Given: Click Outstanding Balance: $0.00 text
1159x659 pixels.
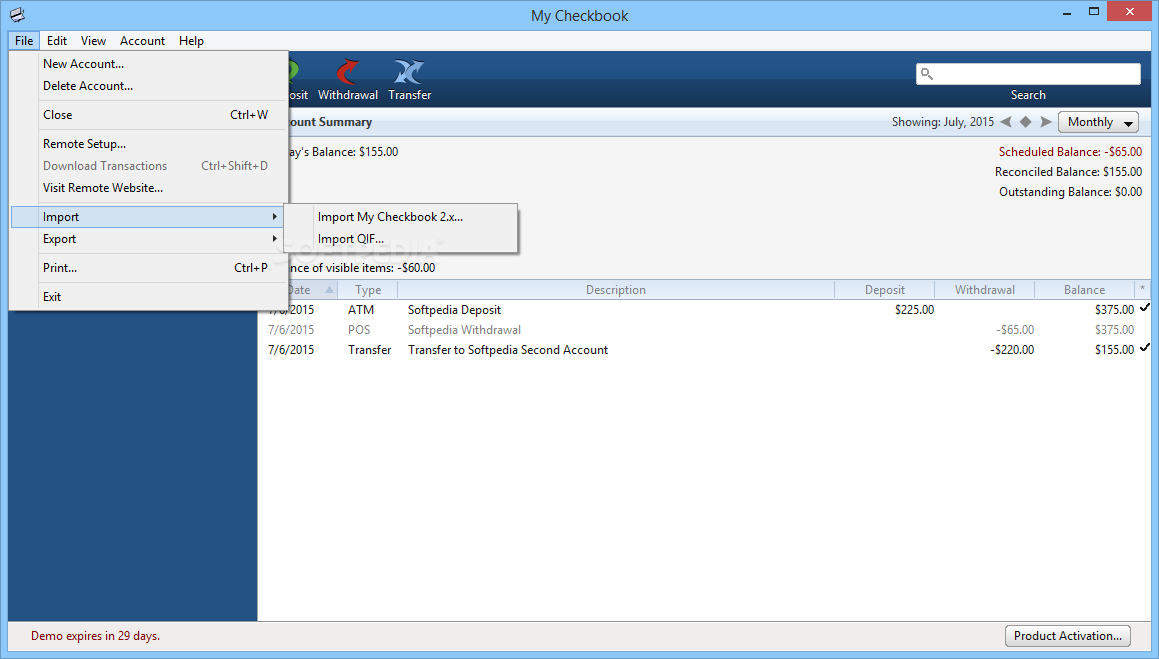Looking at the screenshot, I should 1070,191.
